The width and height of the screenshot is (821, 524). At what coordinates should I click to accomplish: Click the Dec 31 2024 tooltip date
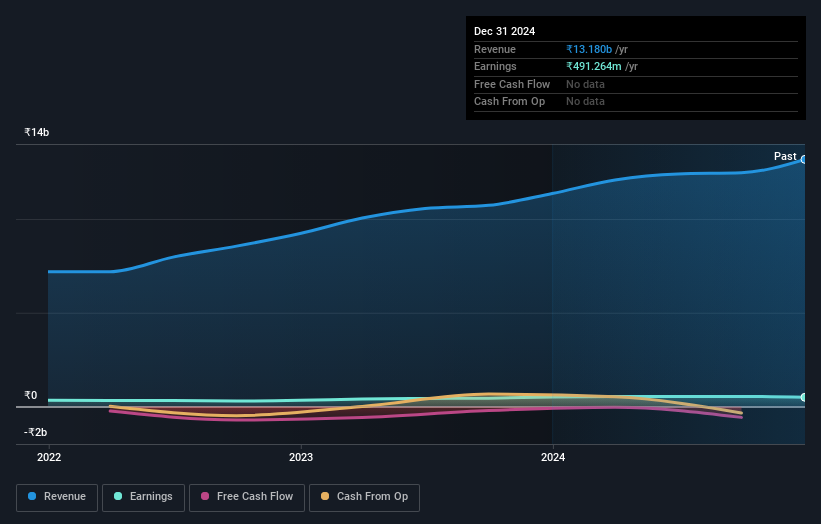(504, 31)
